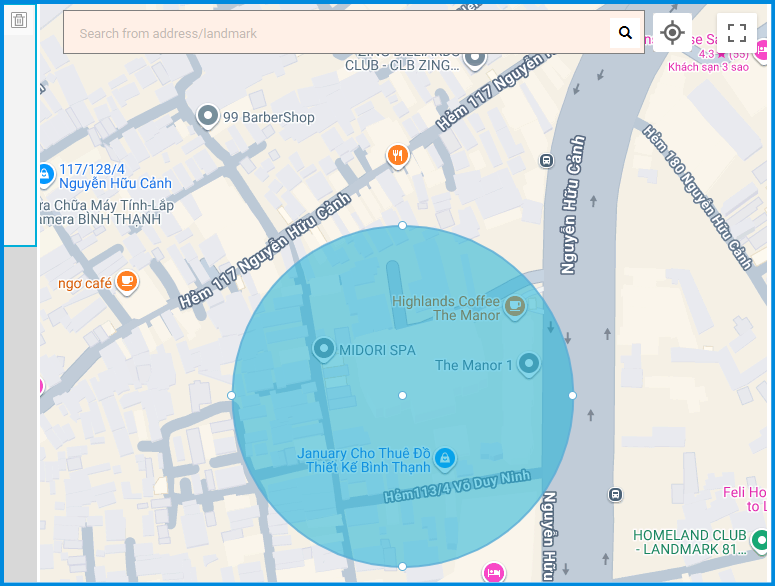The height and width of the screenshot is (586, 775).
Task: Select the 99 BarberShop map pin
Action: pyautogui.click(x=208, y=117)
